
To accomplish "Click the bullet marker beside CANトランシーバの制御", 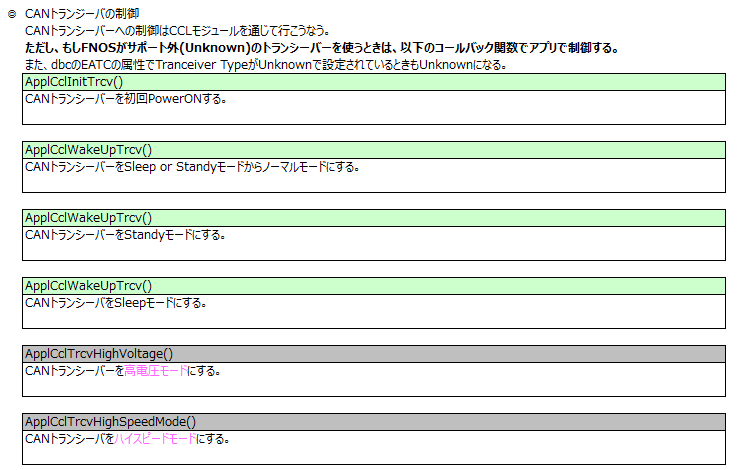I will (x=12, y=14).
